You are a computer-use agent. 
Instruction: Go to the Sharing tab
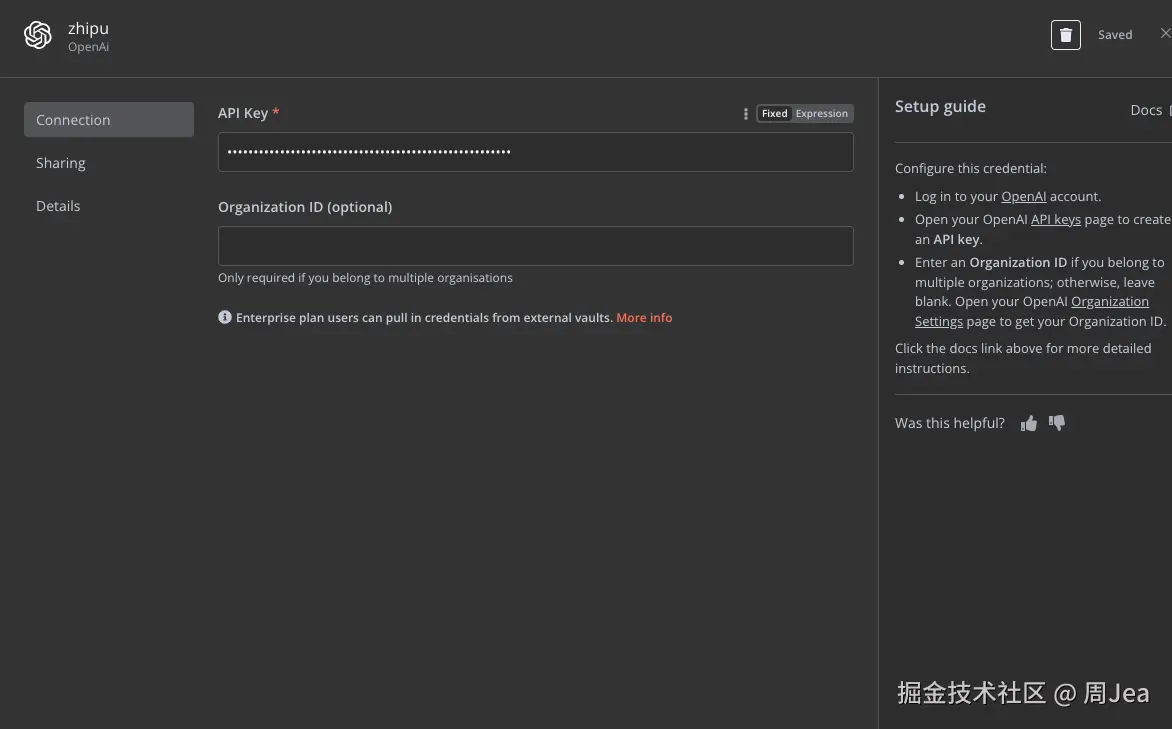coord(61,163)
